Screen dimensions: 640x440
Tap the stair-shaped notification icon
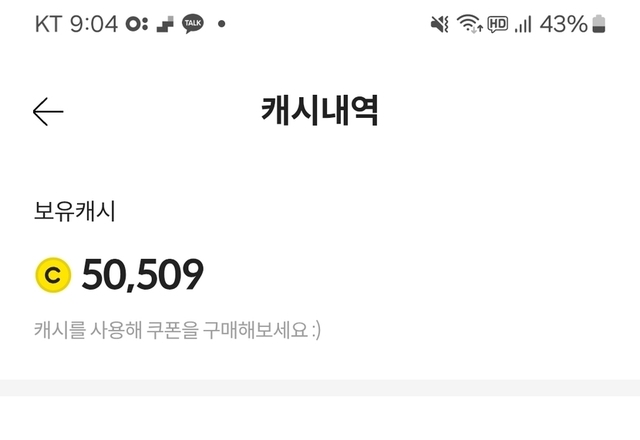(x=165, y=24)
